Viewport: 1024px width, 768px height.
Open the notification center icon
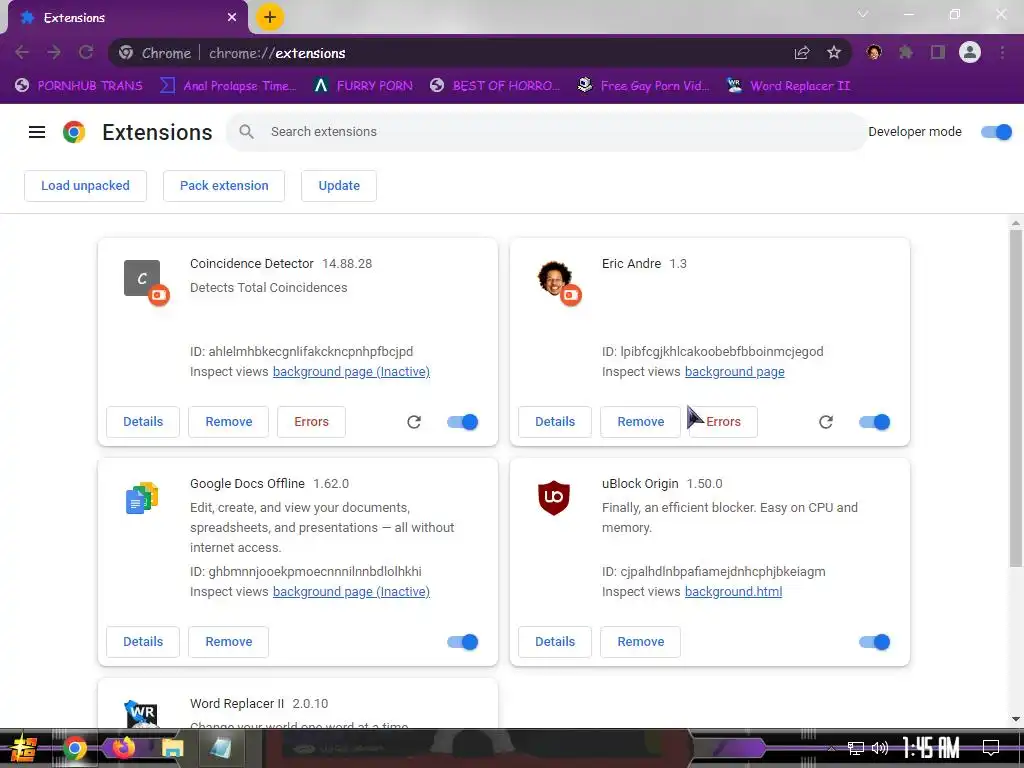coord(991,748)
